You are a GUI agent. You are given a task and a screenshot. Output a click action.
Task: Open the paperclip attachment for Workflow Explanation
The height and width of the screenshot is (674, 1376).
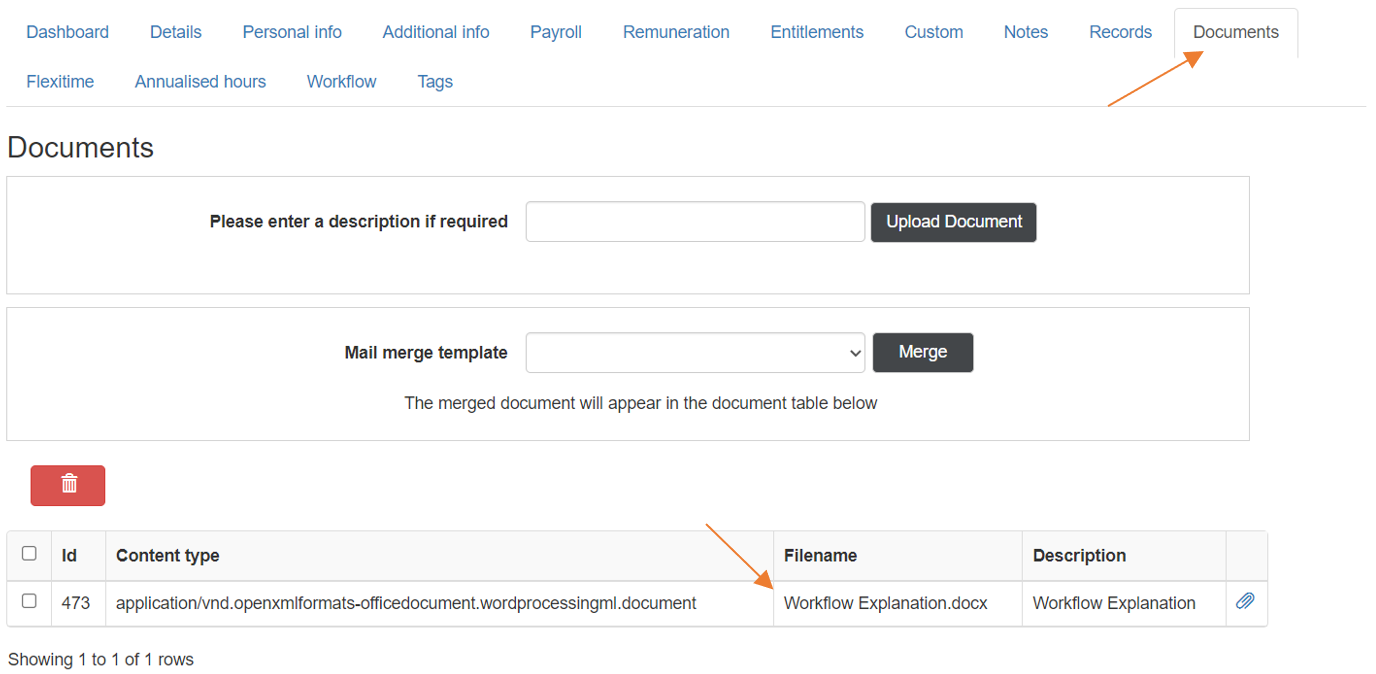coord(1245,602)
